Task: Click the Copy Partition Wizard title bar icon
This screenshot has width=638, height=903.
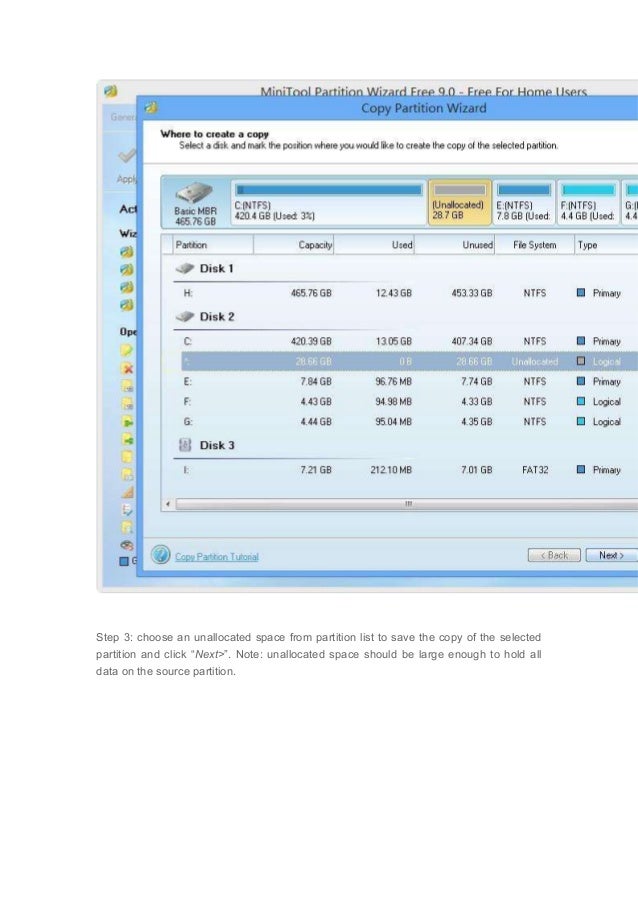Action: tap(151, 108)
